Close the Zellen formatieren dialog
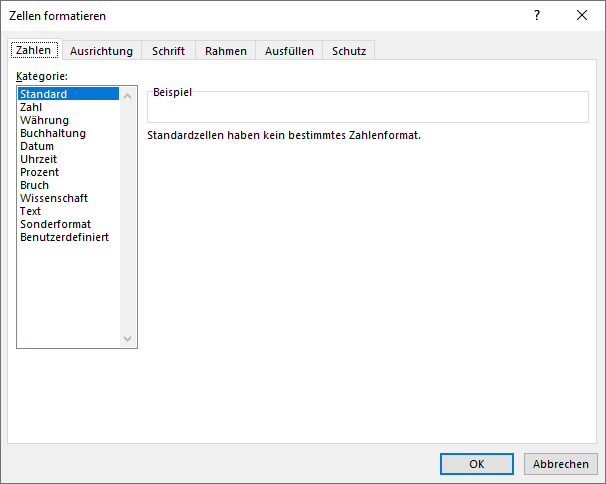Image resolution: width=606 pixels, height=484 pixels. point(582,15)
